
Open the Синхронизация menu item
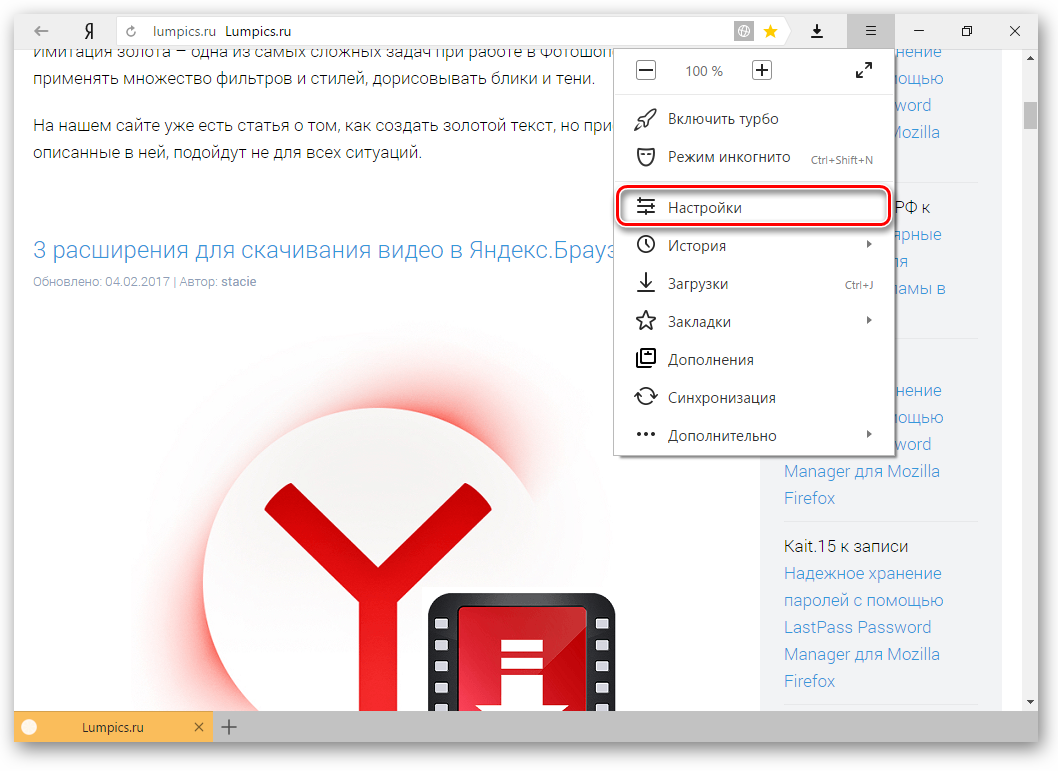point(721,398)
